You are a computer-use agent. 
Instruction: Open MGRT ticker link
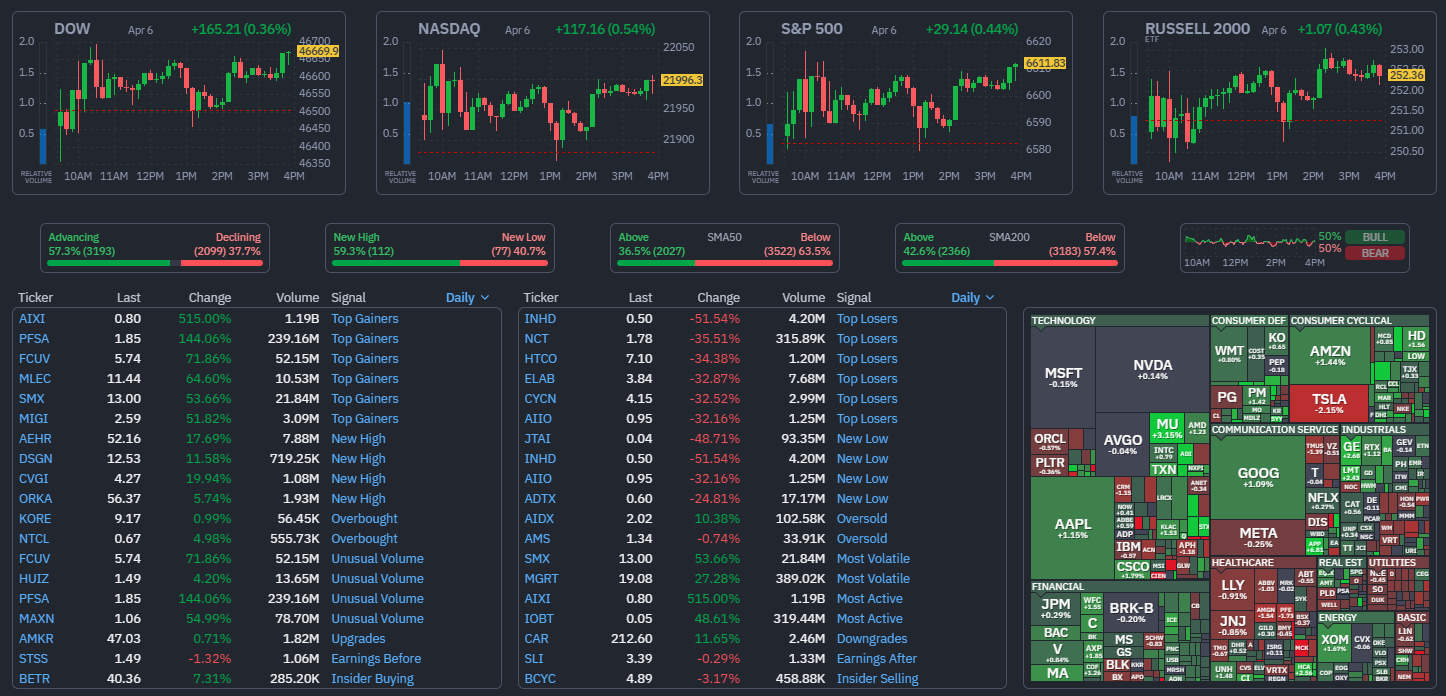click(541, 578)
